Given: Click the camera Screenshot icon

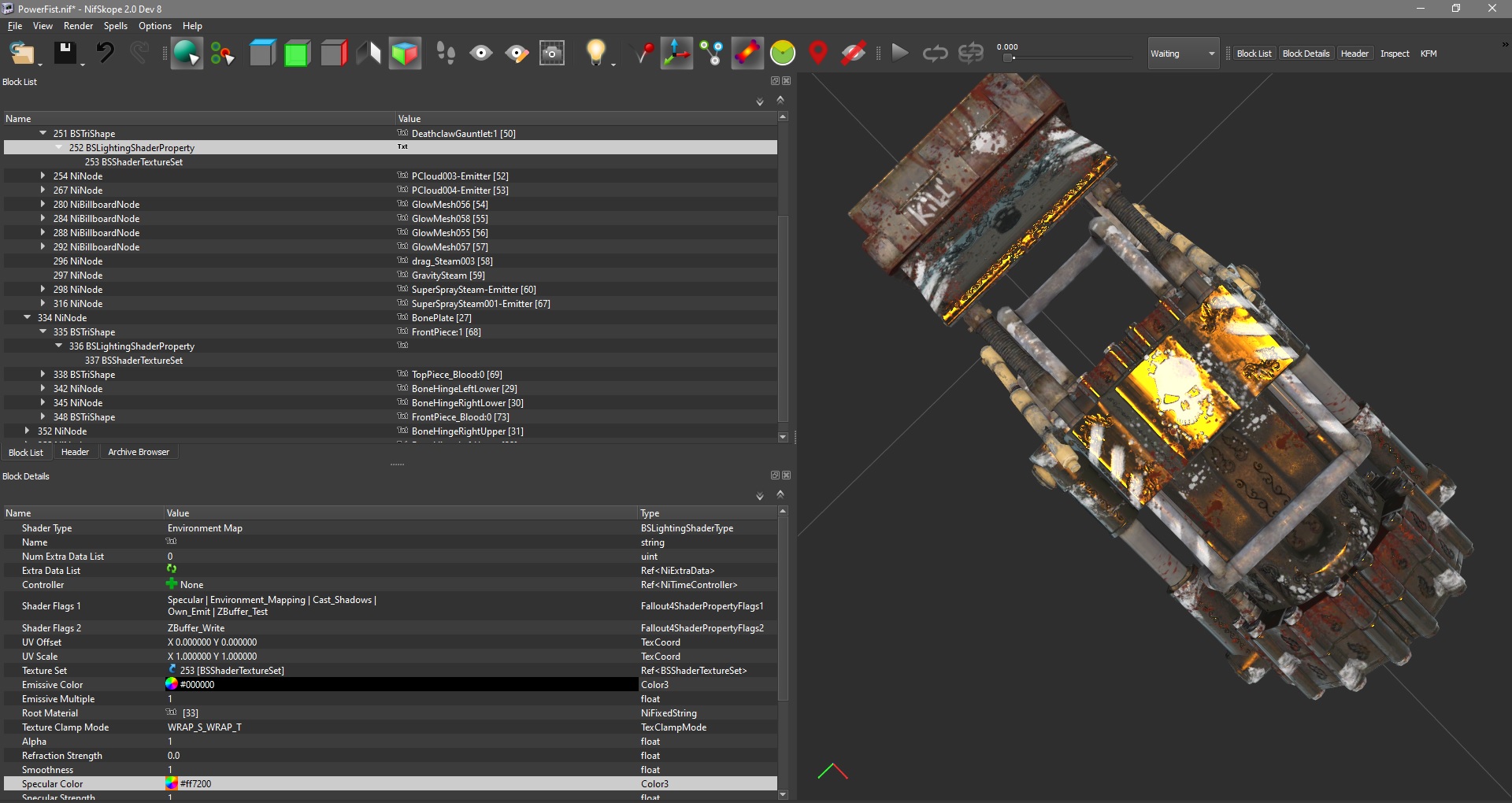Looking at the screenshot, I should tap(552, 54).
